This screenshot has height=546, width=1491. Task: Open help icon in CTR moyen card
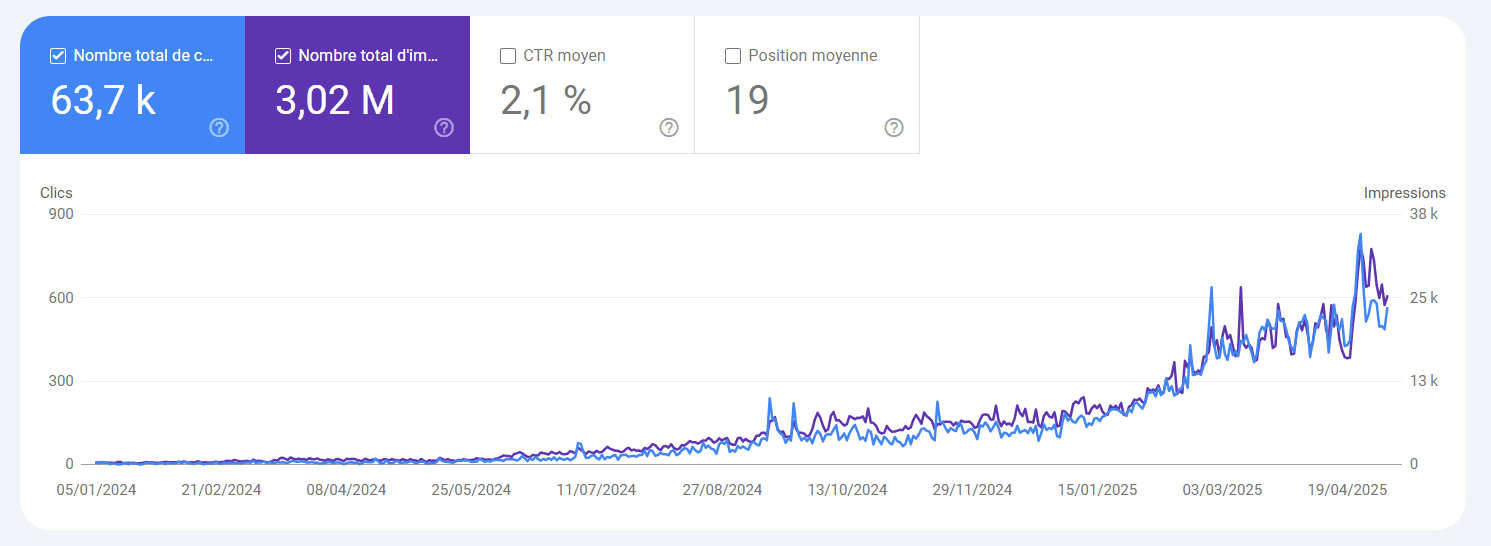coord(669,128)
